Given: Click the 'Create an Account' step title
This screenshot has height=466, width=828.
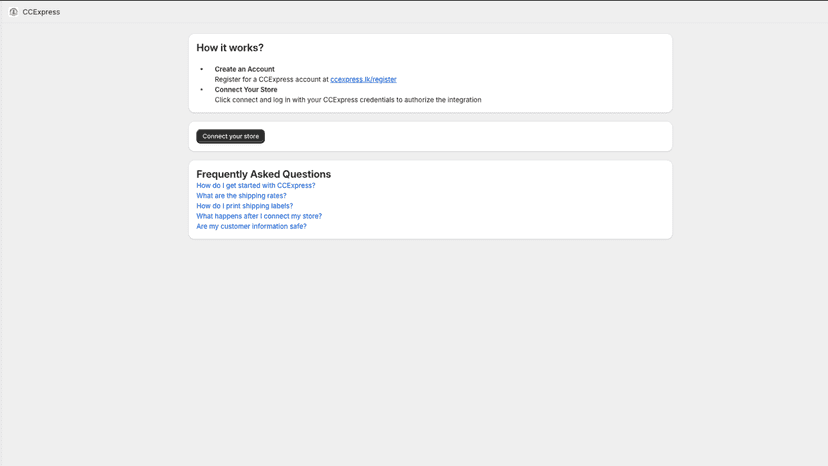Looking at the screenshot, I should 244,69.
